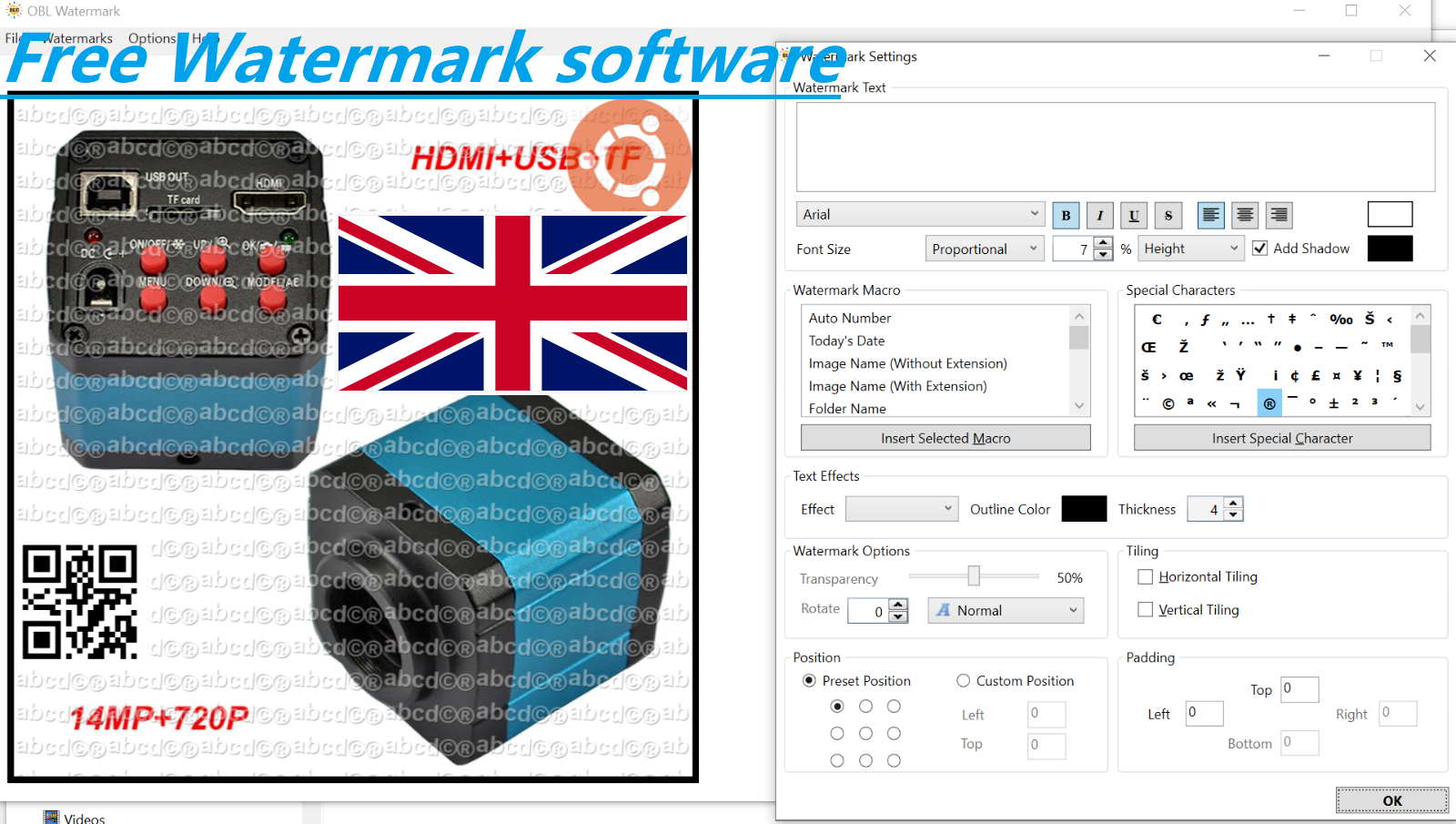Select the section § special character
The height and width of the screenshot is (824, 1456).
pyautogui.click(x=1397, y=375)
